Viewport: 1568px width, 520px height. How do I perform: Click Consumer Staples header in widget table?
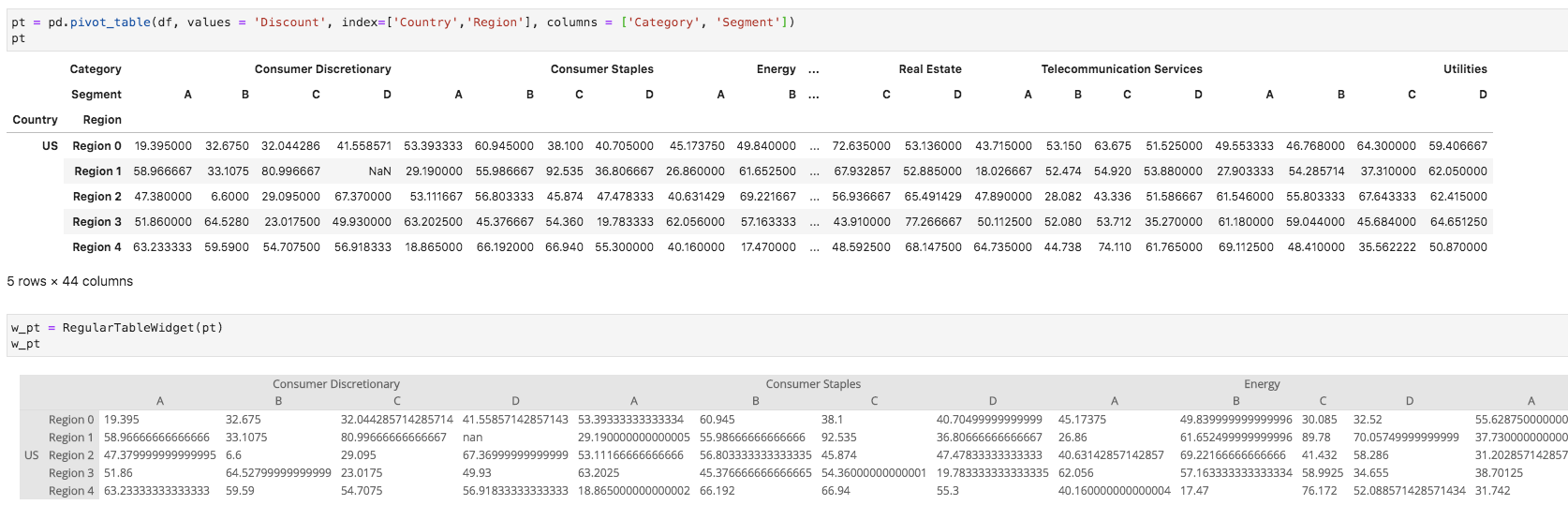(813, 384)
